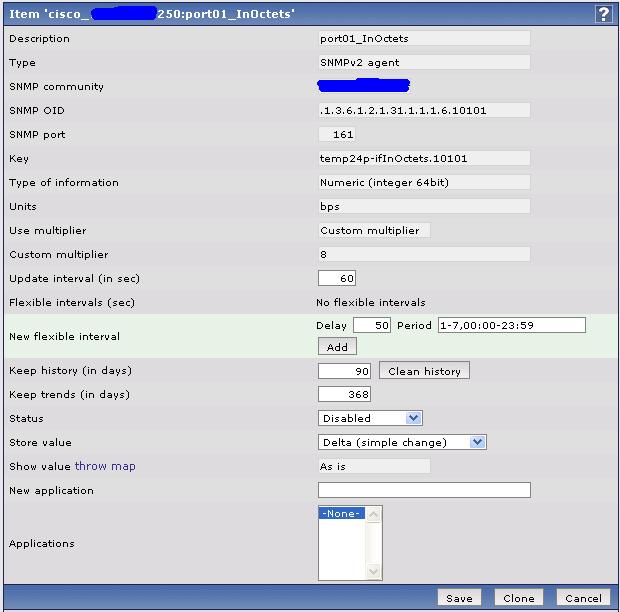Focus the Update interval field with 60

tap(337, 278)
